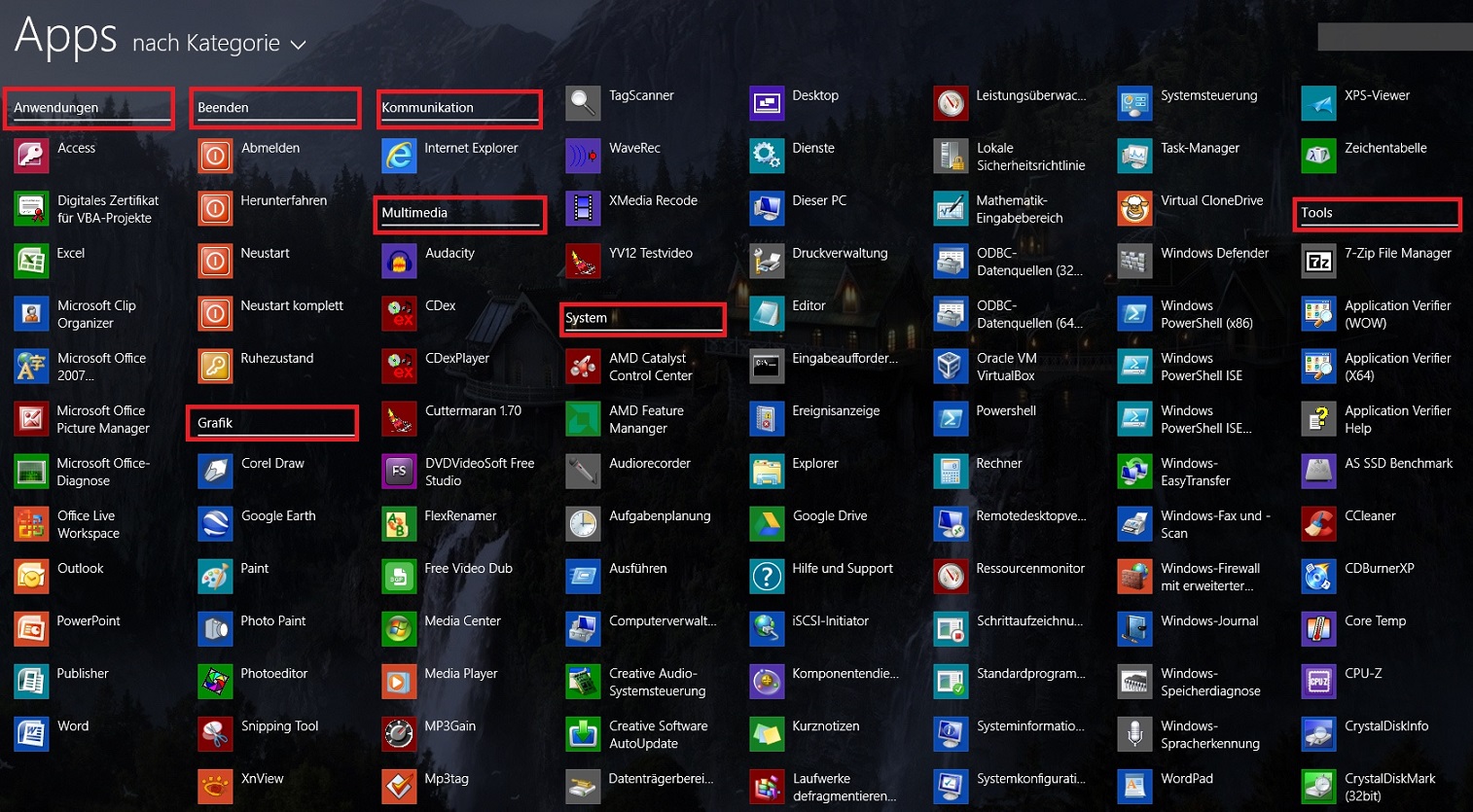This screenshot has height=812, width=1473.
Task: Click the Free Video Dub label
Action: [x=468, y=568]
